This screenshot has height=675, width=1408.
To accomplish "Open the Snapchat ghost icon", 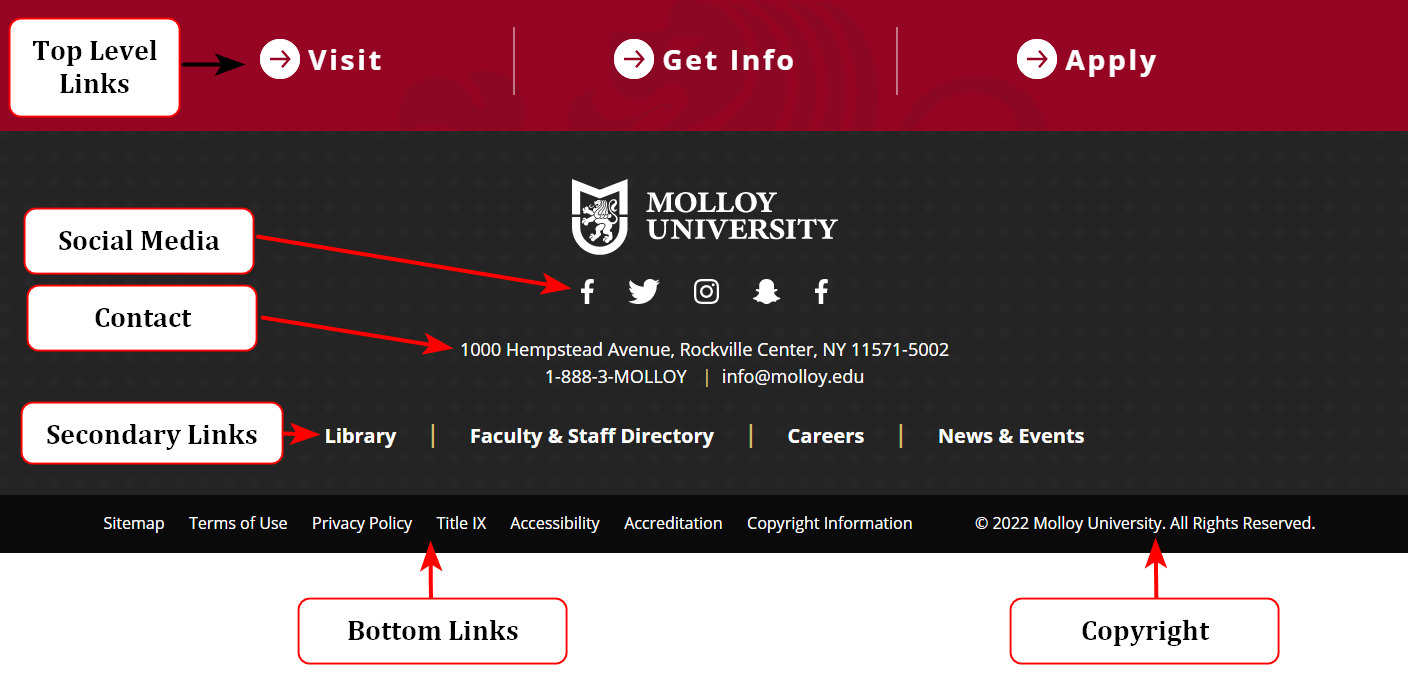I will (x=766, y=292).
